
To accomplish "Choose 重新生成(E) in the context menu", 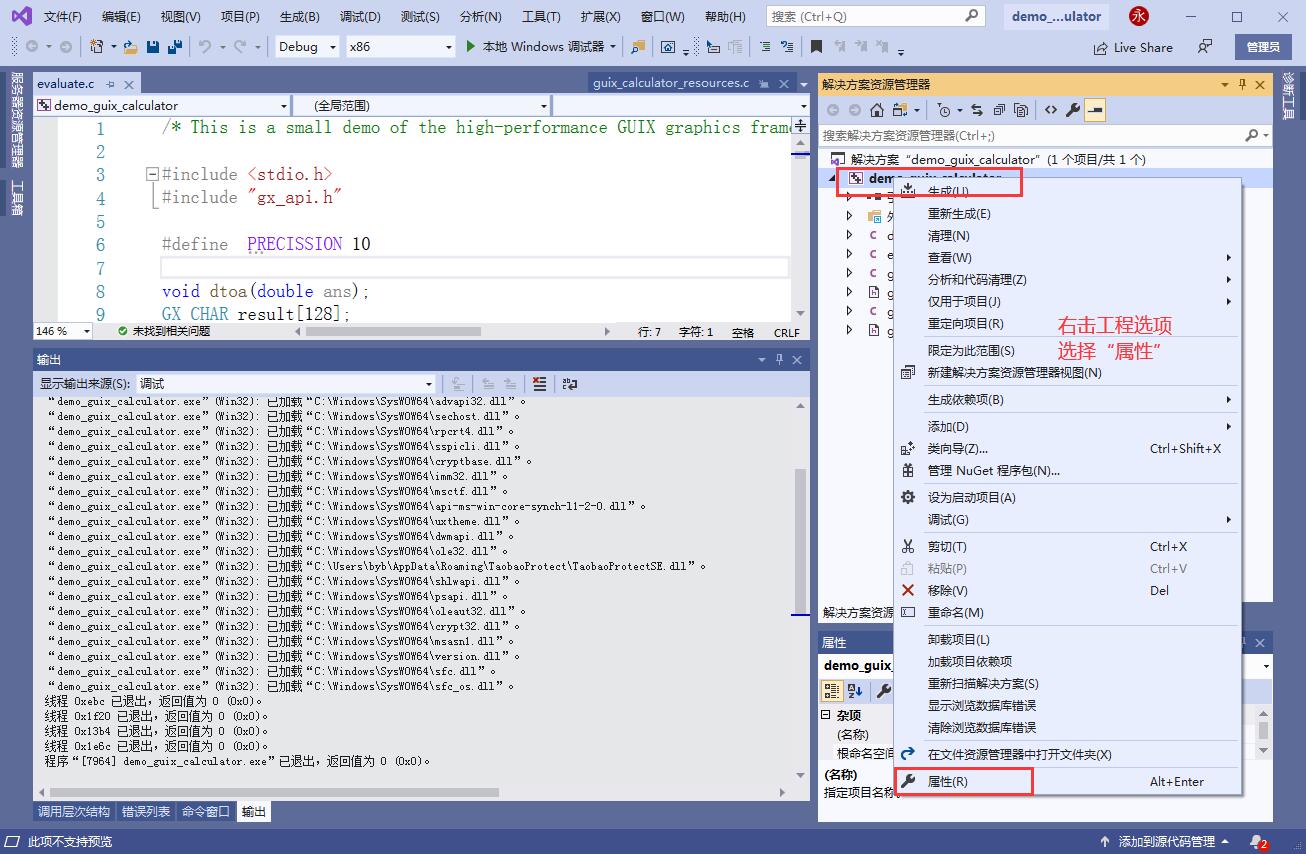I will click(x=1067, y=214).
